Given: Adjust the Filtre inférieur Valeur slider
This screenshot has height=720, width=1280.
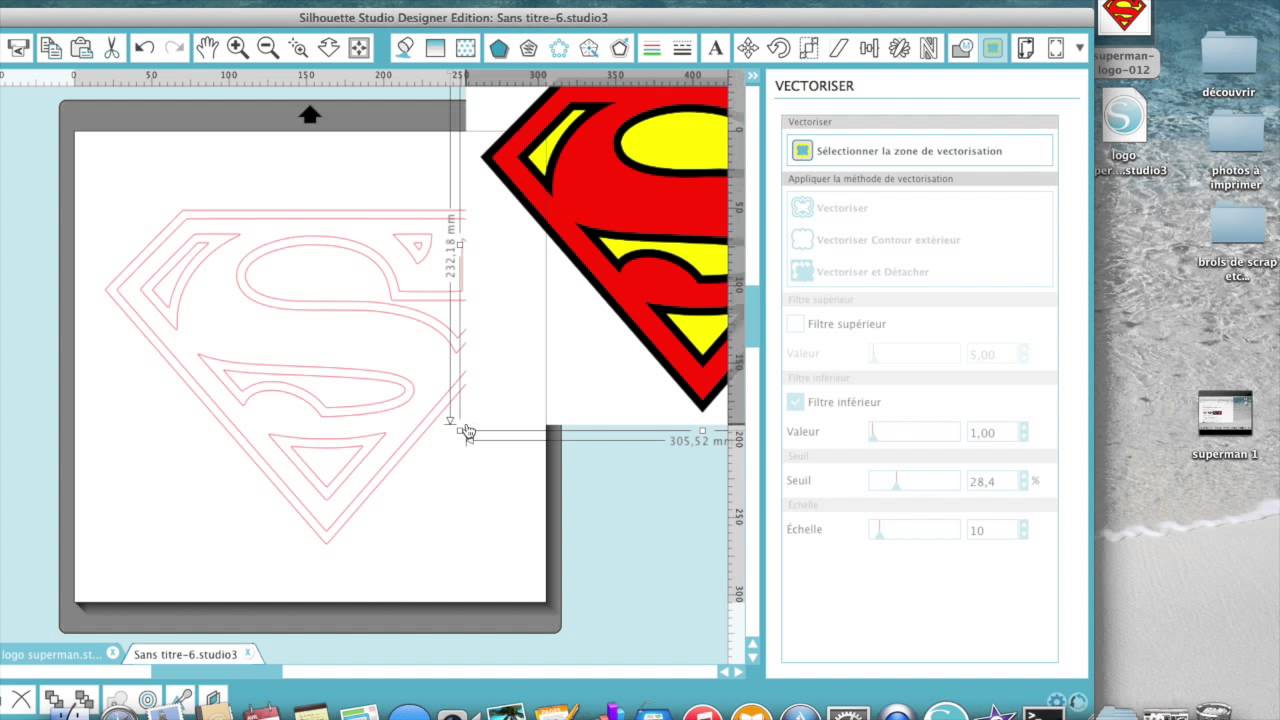Looking at the screenshot, I should [914, 432].
